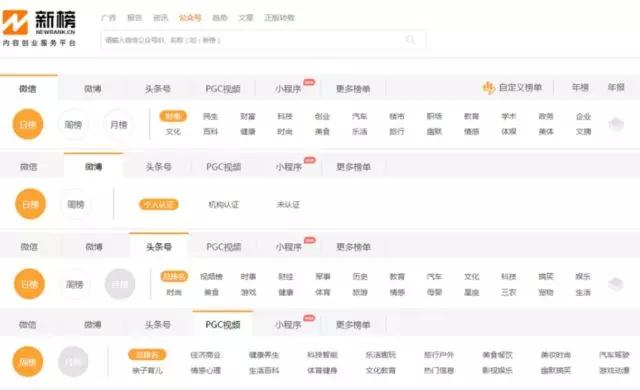Open the 年榜 link
Image resolution: width=640 pixels, height=390 pixels.
tap(580, 87)
